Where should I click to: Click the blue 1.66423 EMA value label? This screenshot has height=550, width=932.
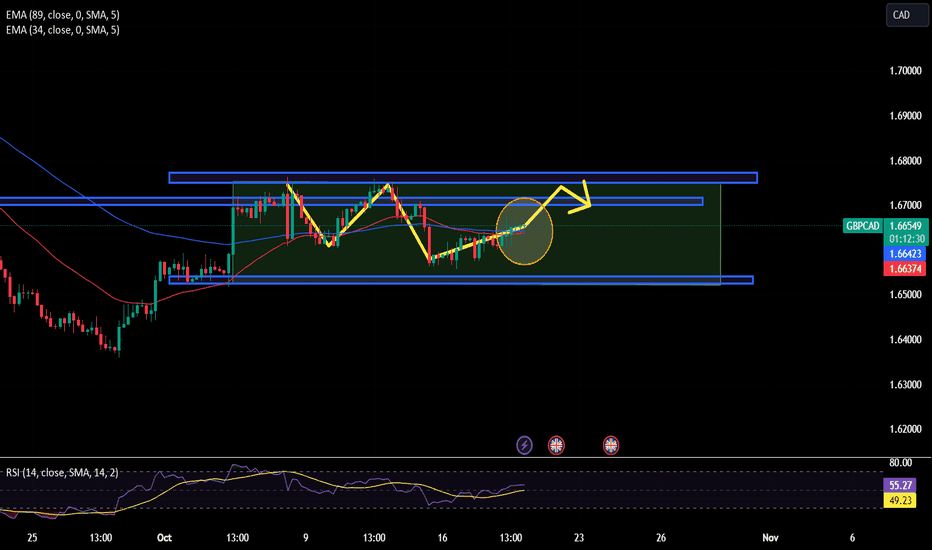point(905,254)
